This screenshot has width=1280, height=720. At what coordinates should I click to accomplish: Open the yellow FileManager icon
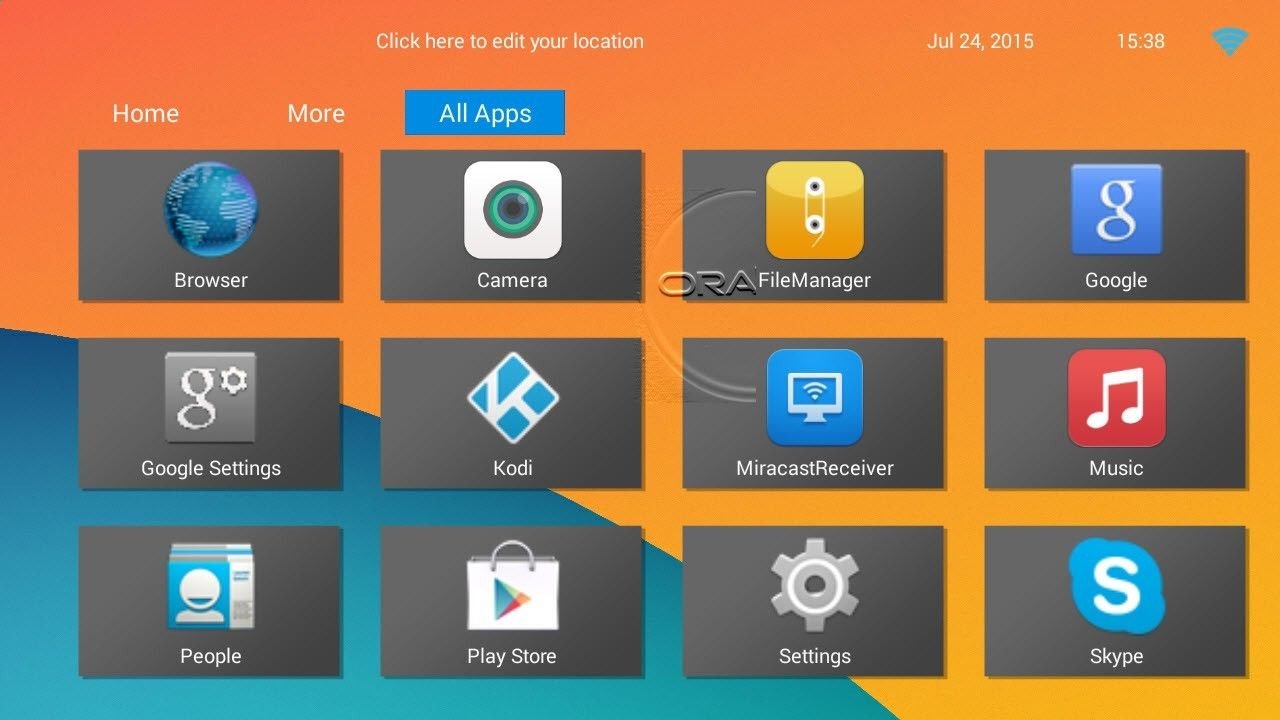(815, 210)
